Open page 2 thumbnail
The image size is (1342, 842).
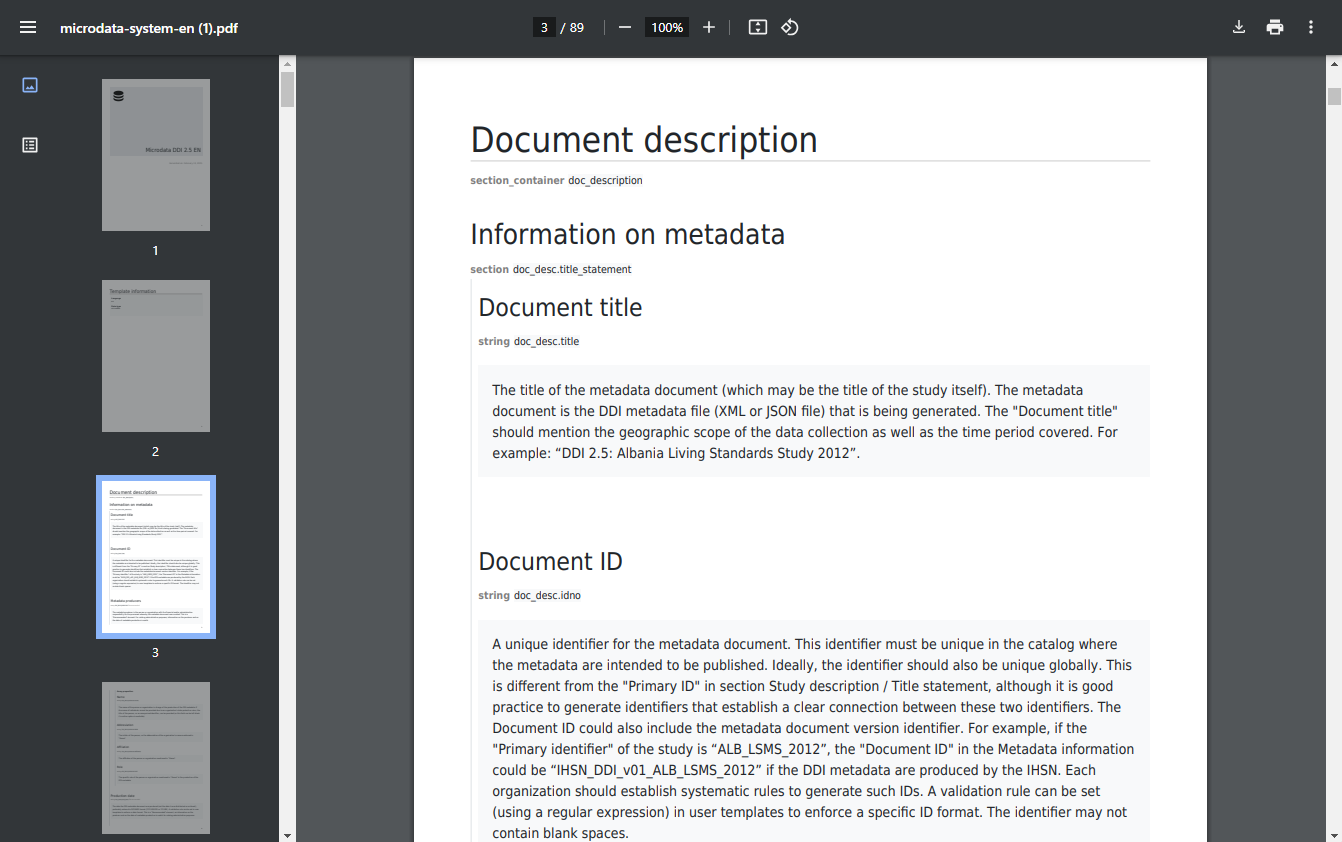[x=156, y=356]
